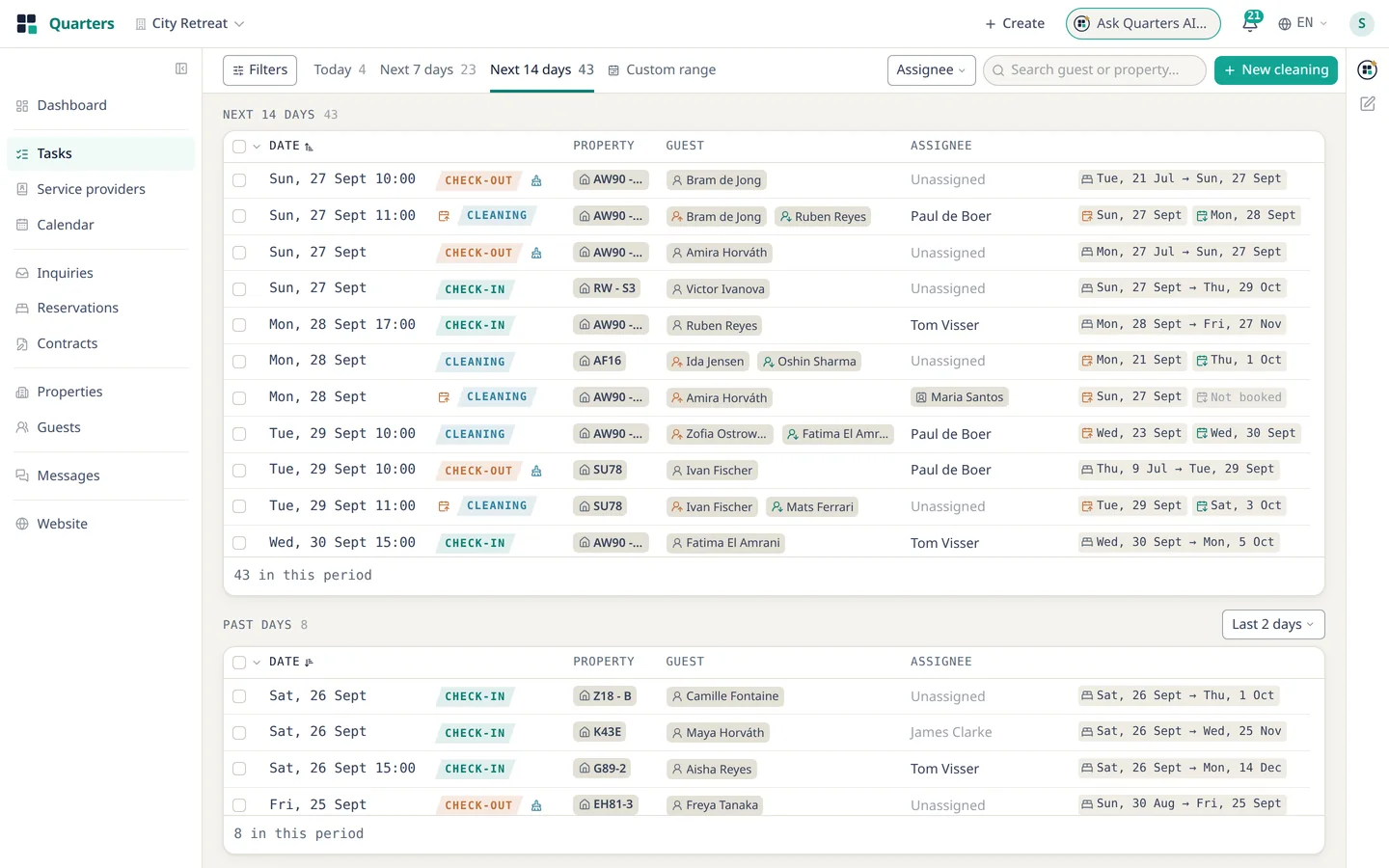Check the Wed 30 Sept 15:00 check-in row
Screen dimensions: 1389x868
239,543
